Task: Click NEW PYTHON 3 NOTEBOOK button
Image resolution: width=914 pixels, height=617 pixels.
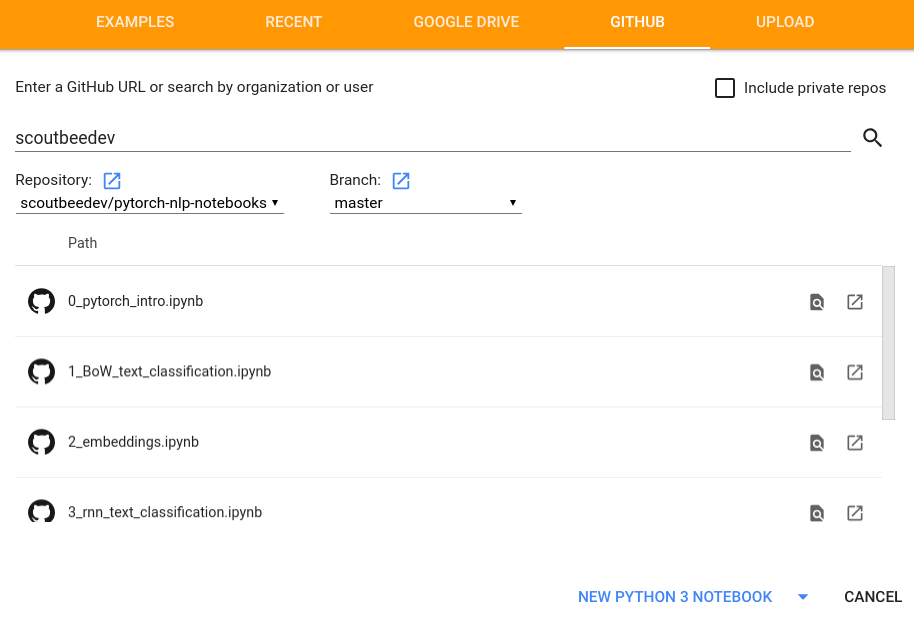Action: coord(675,597)
